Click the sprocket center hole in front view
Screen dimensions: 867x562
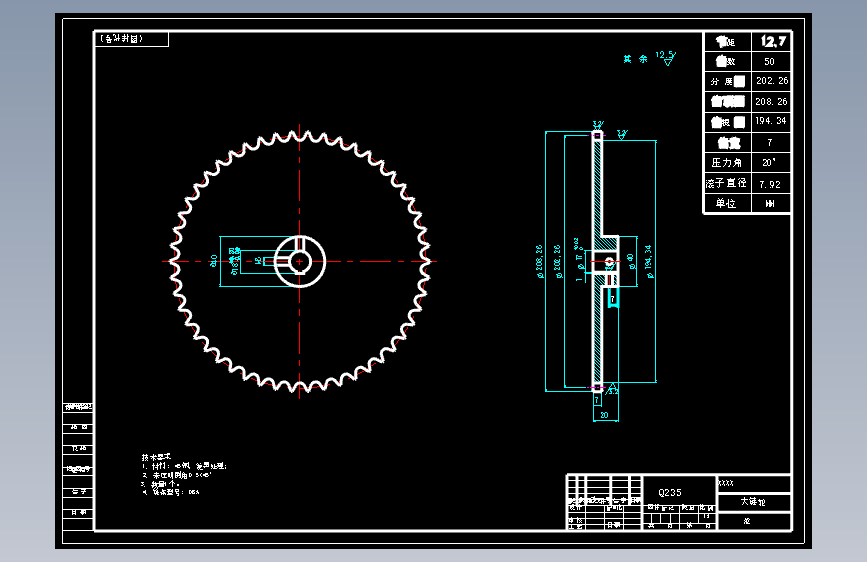click(300, 261)
